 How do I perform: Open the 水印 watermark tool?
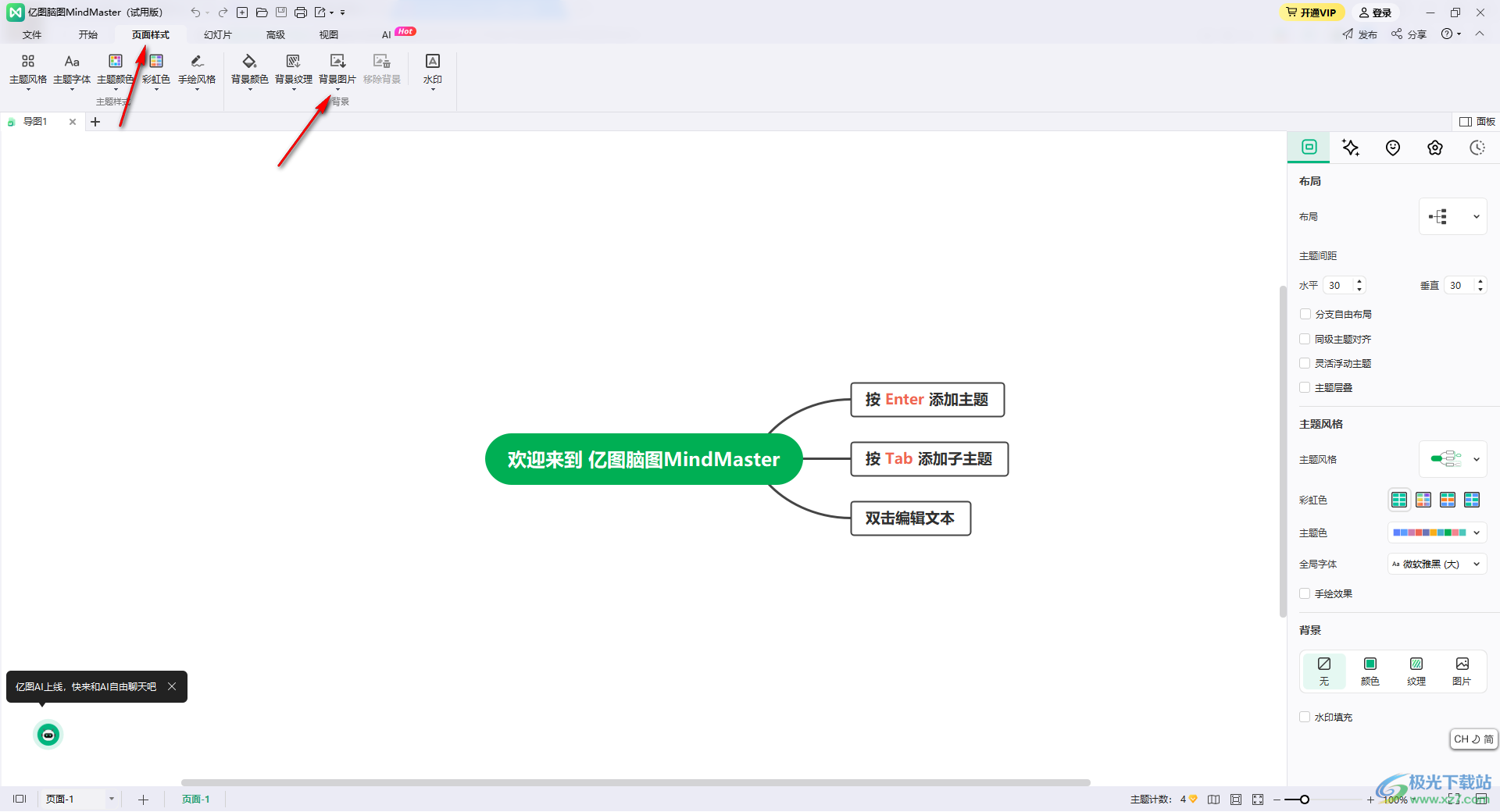click(433, 69)
